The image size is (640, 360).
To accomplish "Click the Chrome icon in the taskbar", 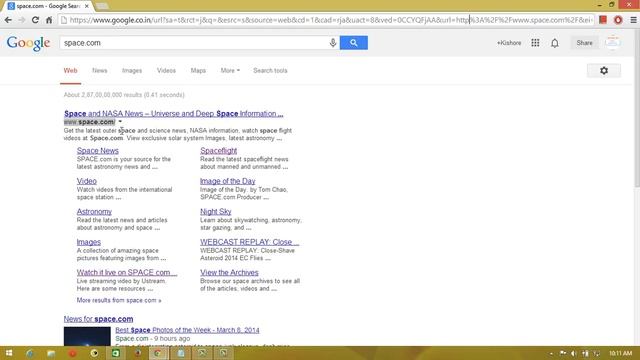I will click(x=158, y=353).
